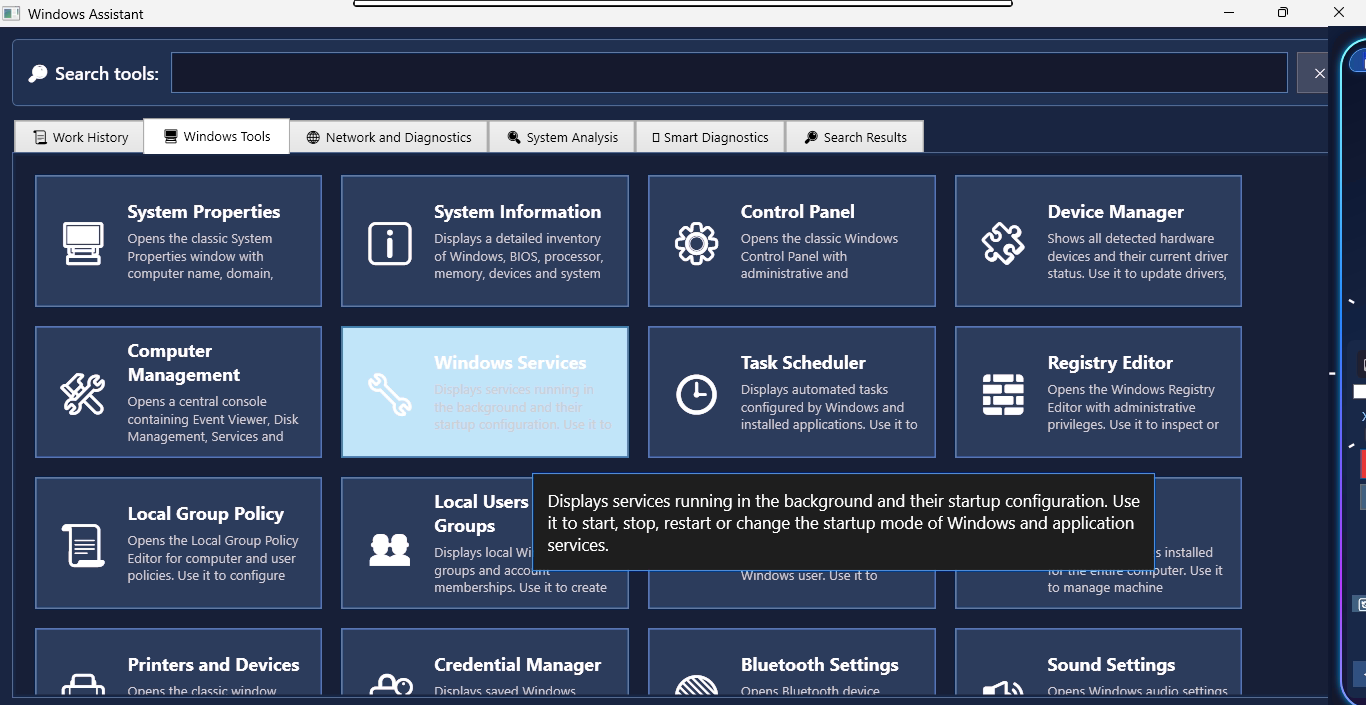The image size is (1366, 705).
Task: Click the Printers and Devices printer icon
Action: 83,685
